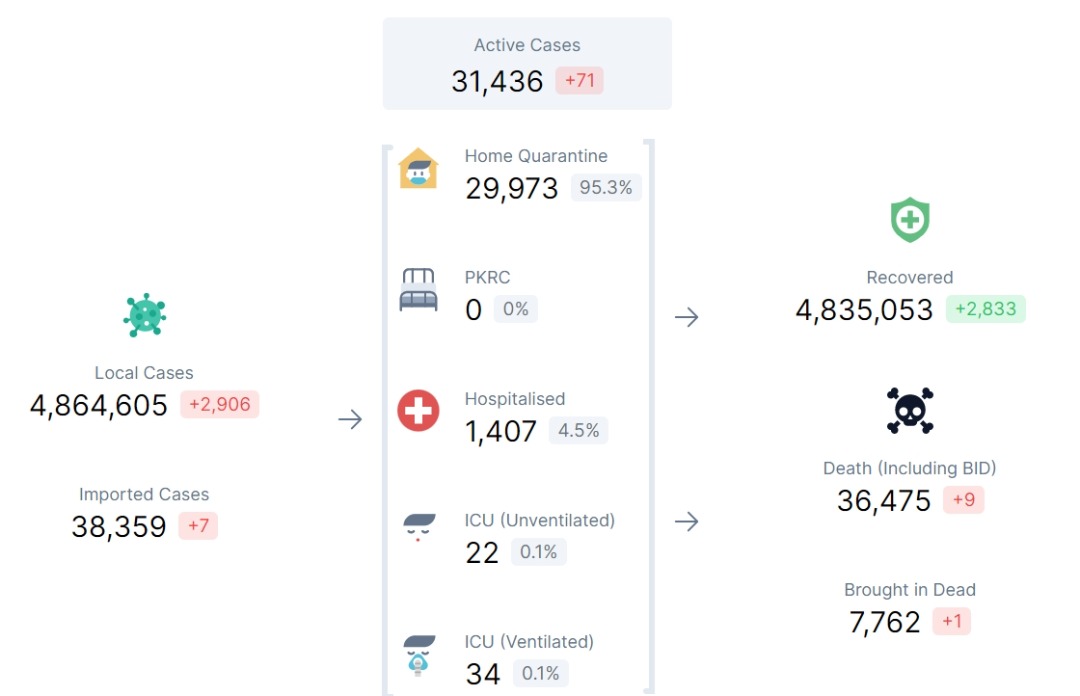The width and height of the screenshot is (1080, 696).
Task: Click the arrow pointing toward Recovered
Action: click(x=687, y=317)
